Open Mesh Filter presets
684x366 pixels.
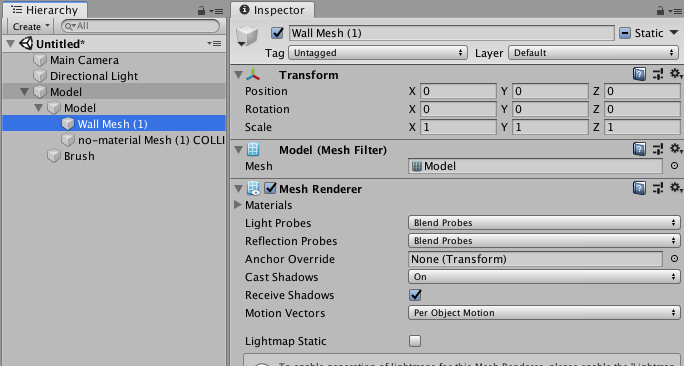[x=658, y=150]
